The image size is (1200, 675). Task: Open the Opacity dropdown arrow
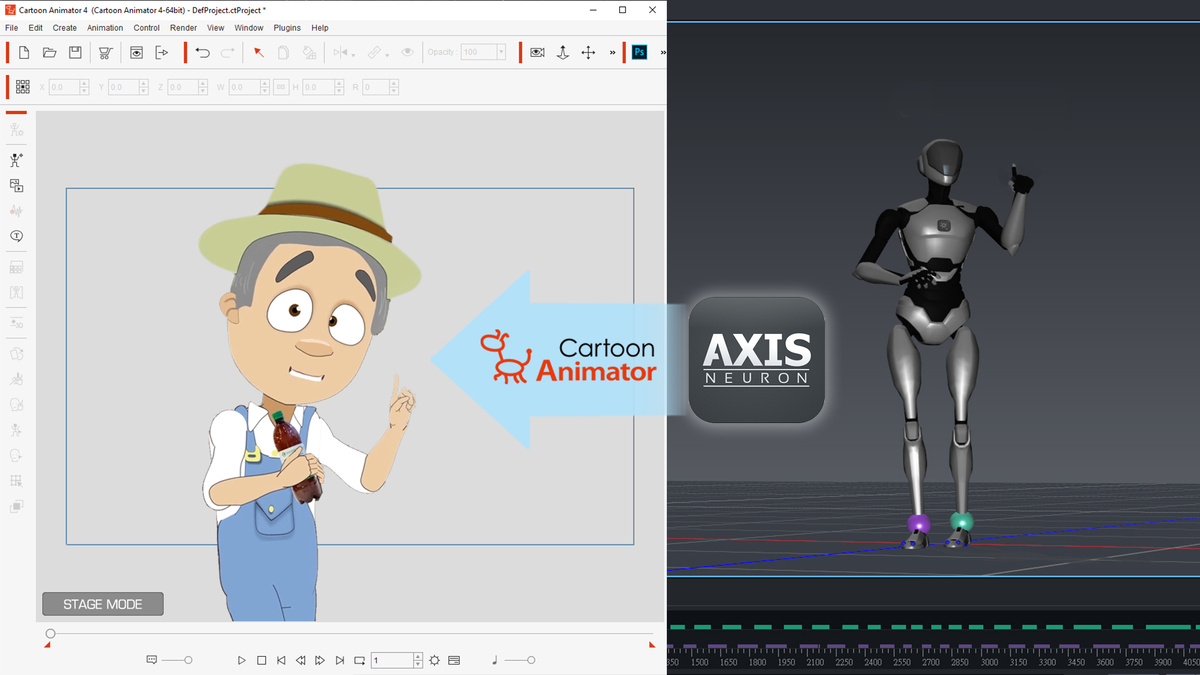[501, 52]
